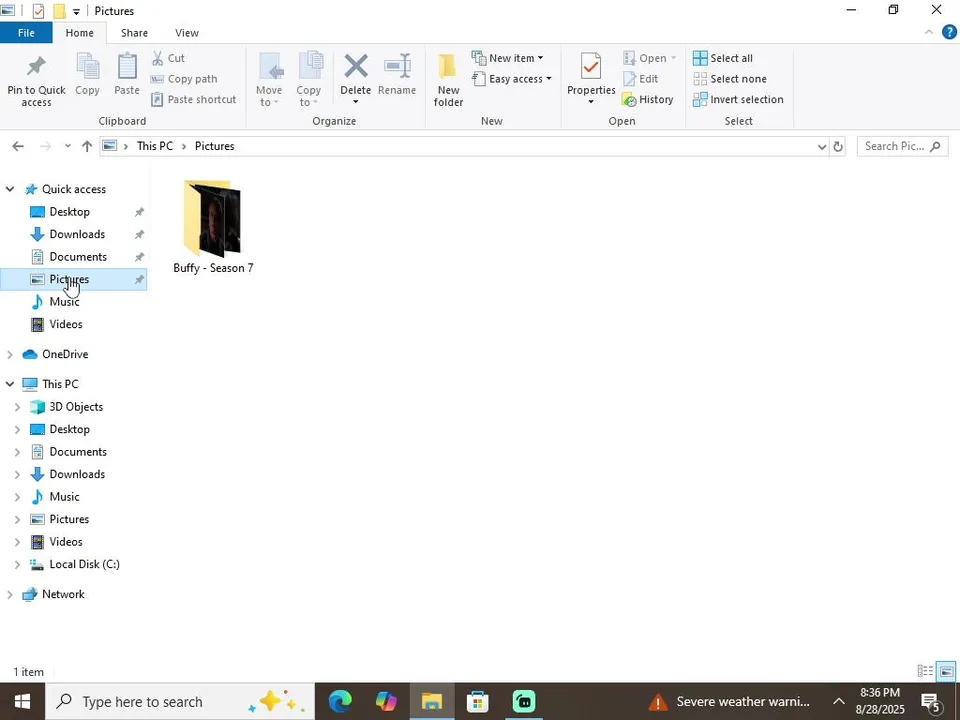The image size is (960, 720).
Task: Go back with the Back arrow
Action: [18, 146]
